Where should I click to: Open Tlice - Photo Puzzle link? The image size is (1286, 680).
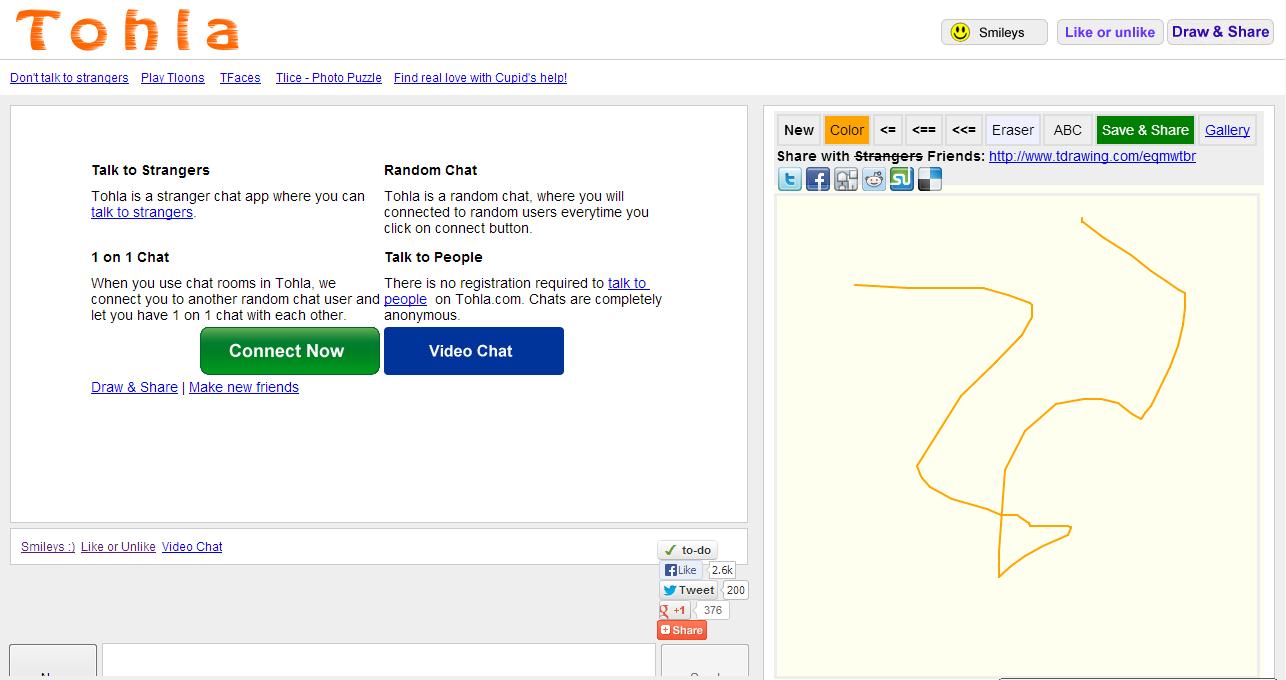tap(329, 78)
